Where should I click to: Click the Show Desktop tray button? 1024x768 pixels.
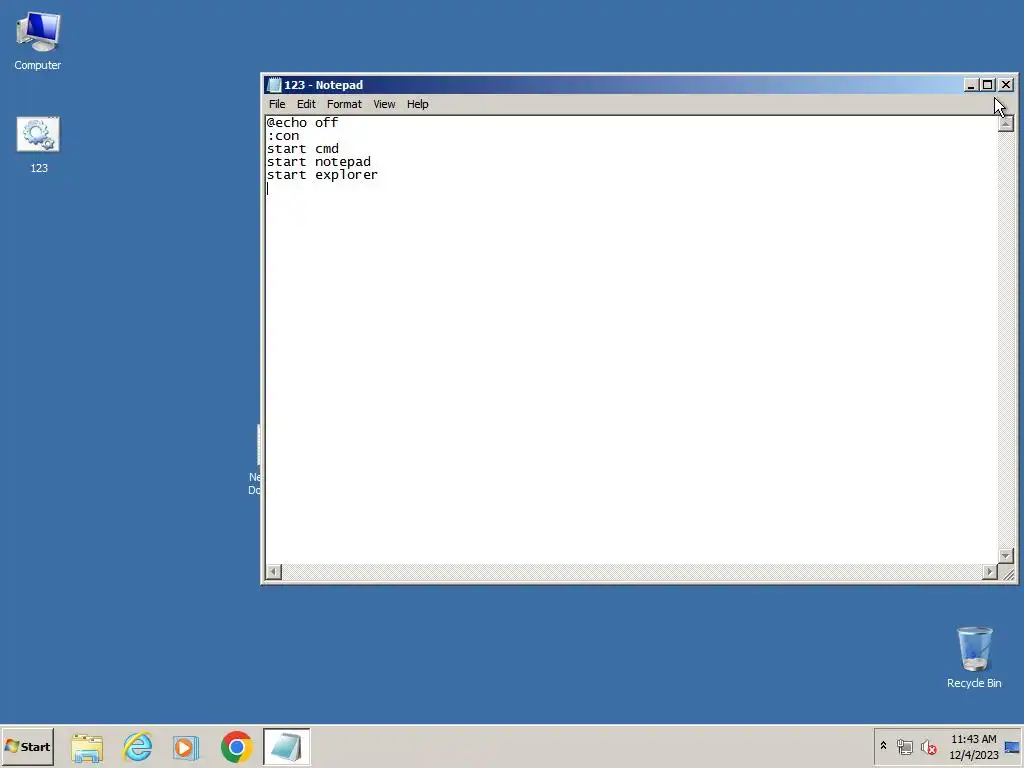pyautogui.click(x=1013, y=746)
